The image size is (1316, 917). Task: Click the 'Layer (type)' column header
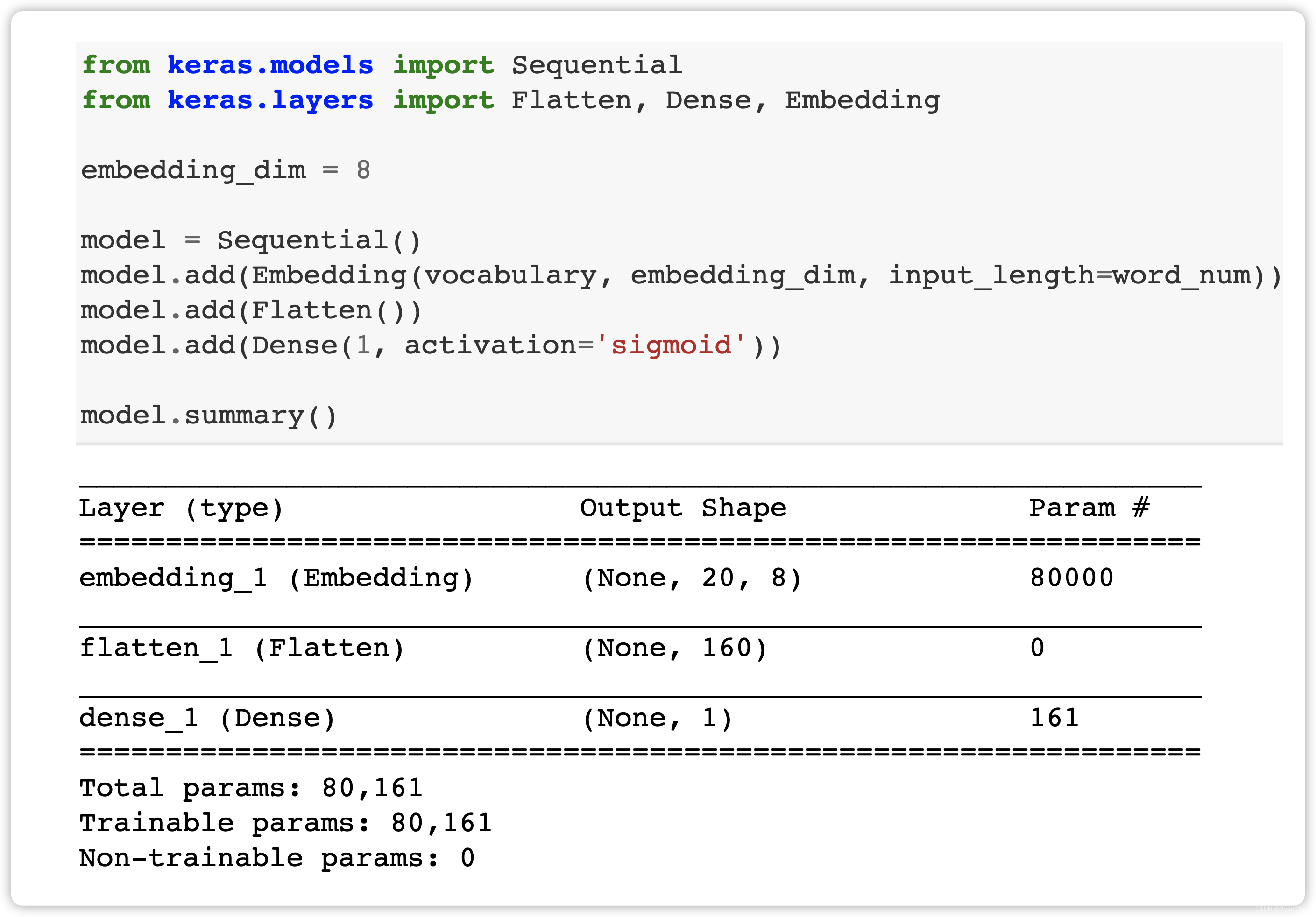(x=181, y=508)
